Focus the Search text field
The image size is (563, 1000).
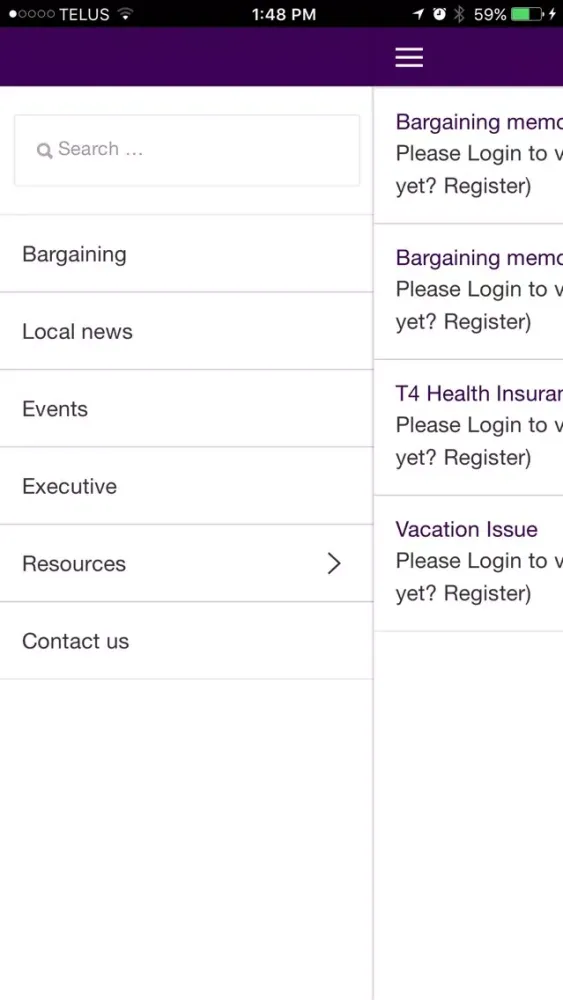[x=187, y=151]
